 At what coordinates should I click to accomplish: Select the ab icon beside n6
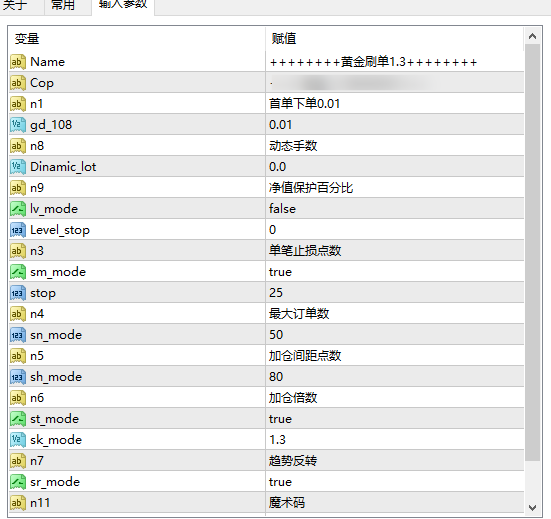click(x=18, y=398)
